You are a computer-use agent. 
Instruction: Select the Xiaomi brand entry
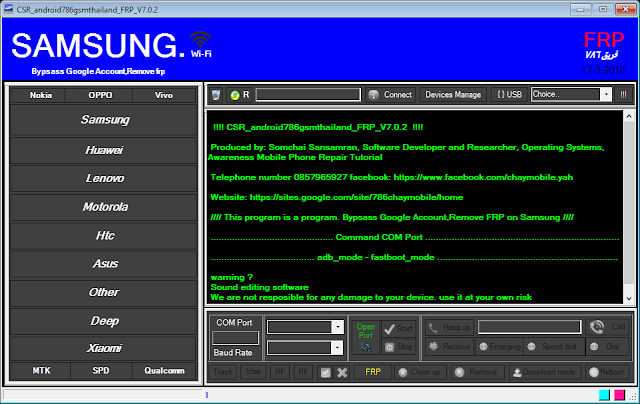coord(104,348)
